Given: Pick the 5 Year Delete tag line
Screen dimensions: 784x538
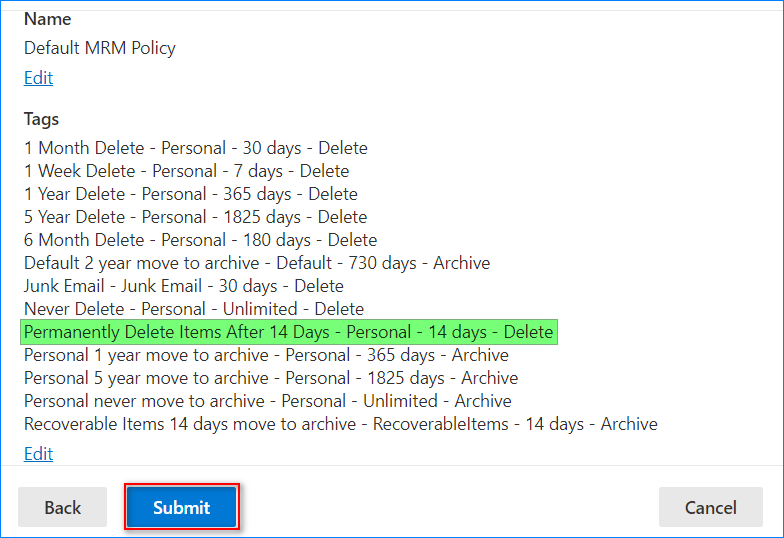Looking at the screenshot, I should click(x=195, y=217).
